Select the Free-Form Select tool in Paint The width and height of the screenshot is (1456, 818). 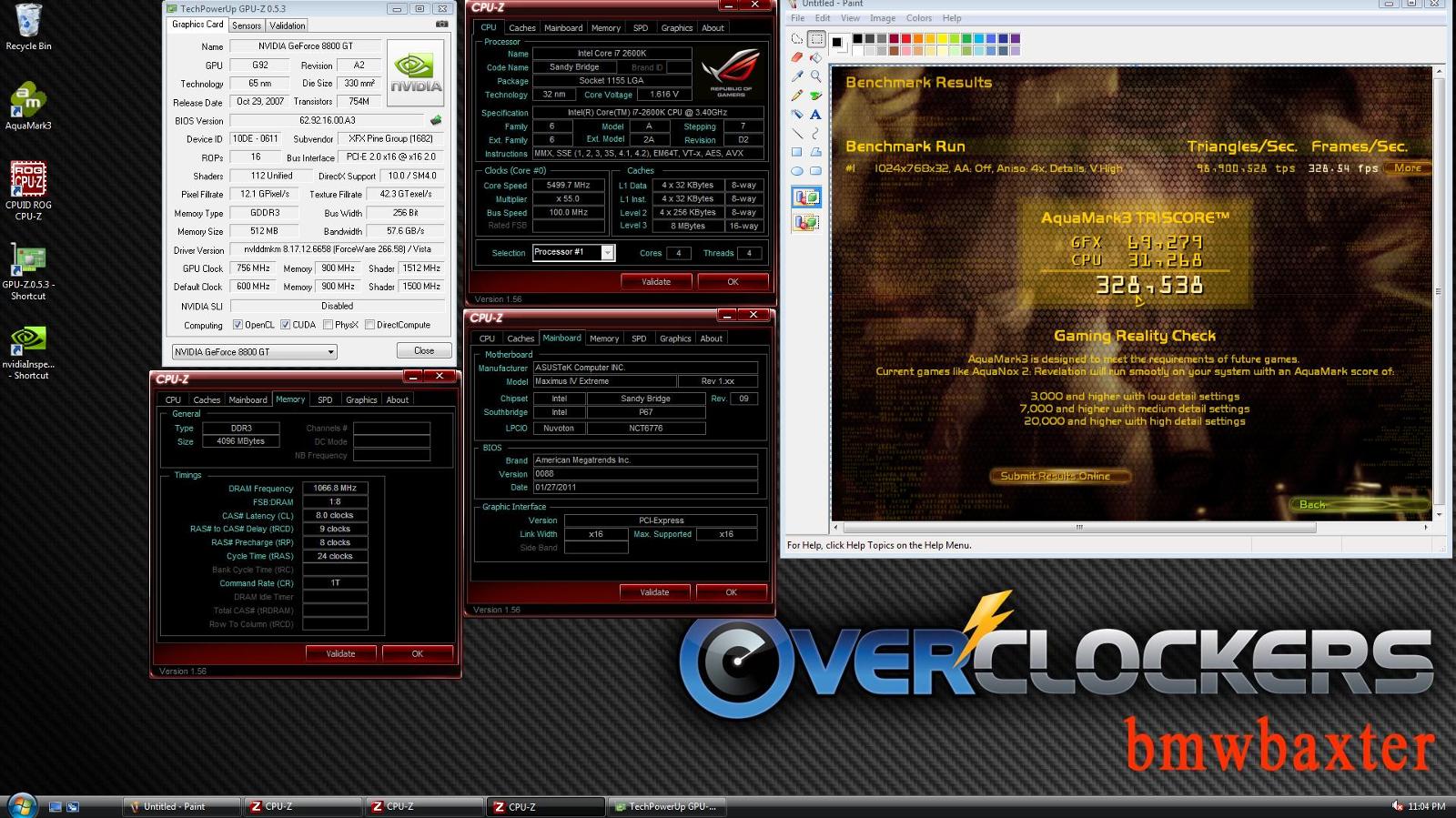(x=797, y=39)
